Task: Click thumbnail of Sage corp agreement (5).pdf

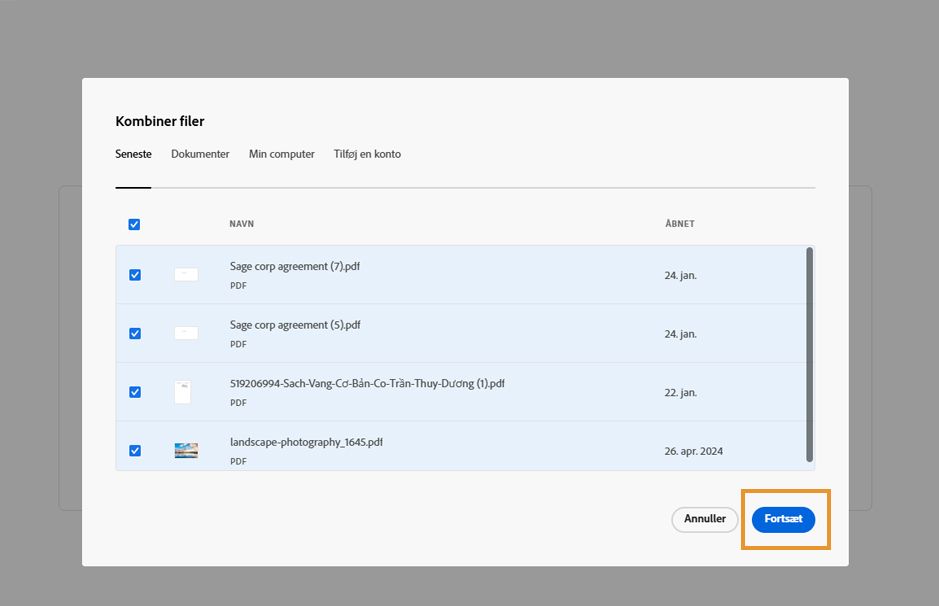Action: click(x=186, y=333)
